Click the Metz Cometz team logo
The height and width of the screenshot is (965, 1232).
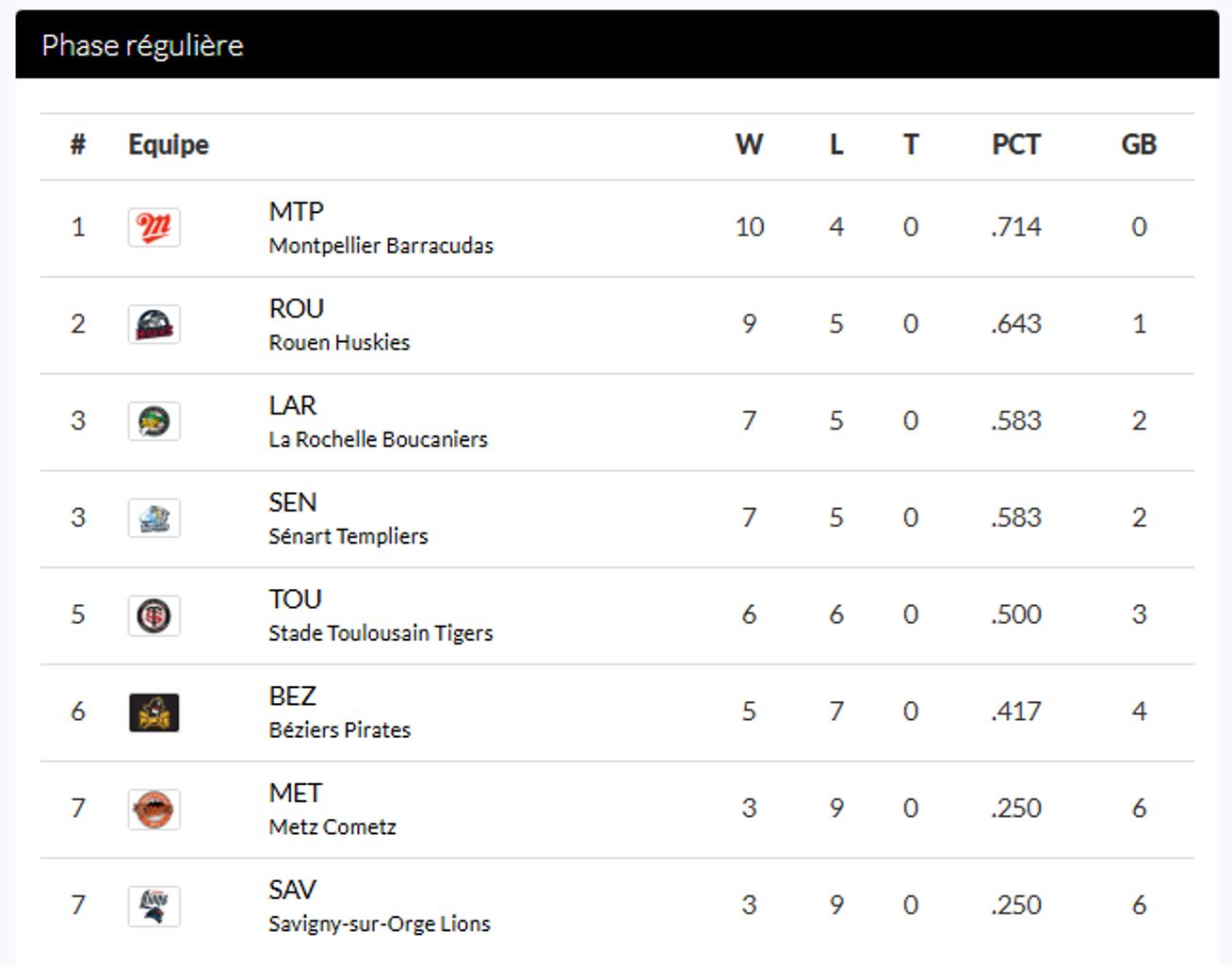154,810
